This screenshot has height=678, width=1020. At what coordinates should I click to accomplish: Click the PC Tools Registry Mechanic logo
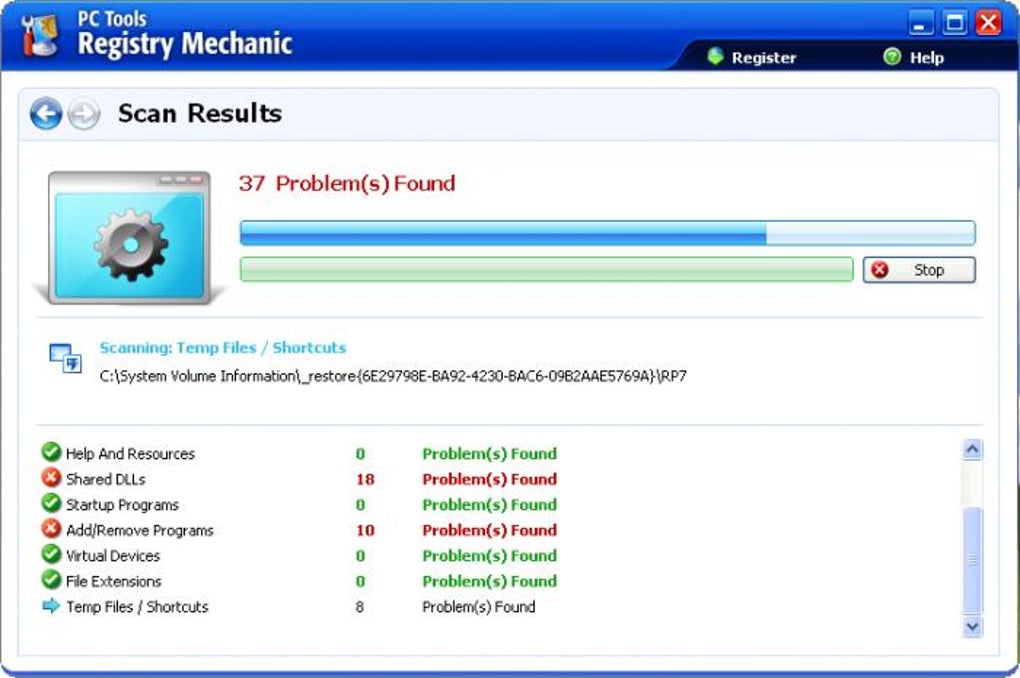(x=40, y=35)
